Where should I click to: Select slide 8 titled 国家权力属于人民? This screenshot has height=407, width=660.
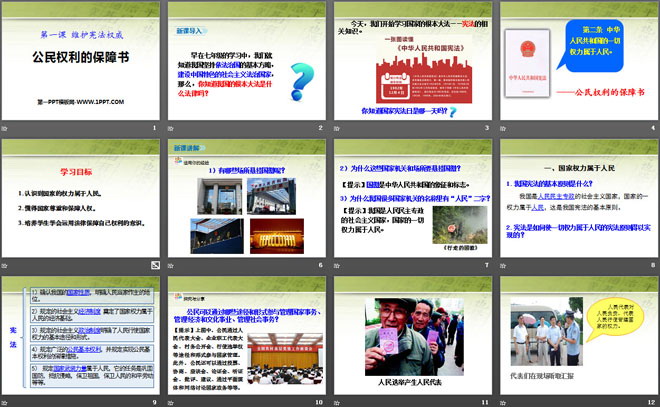click(x=577, y=198)
